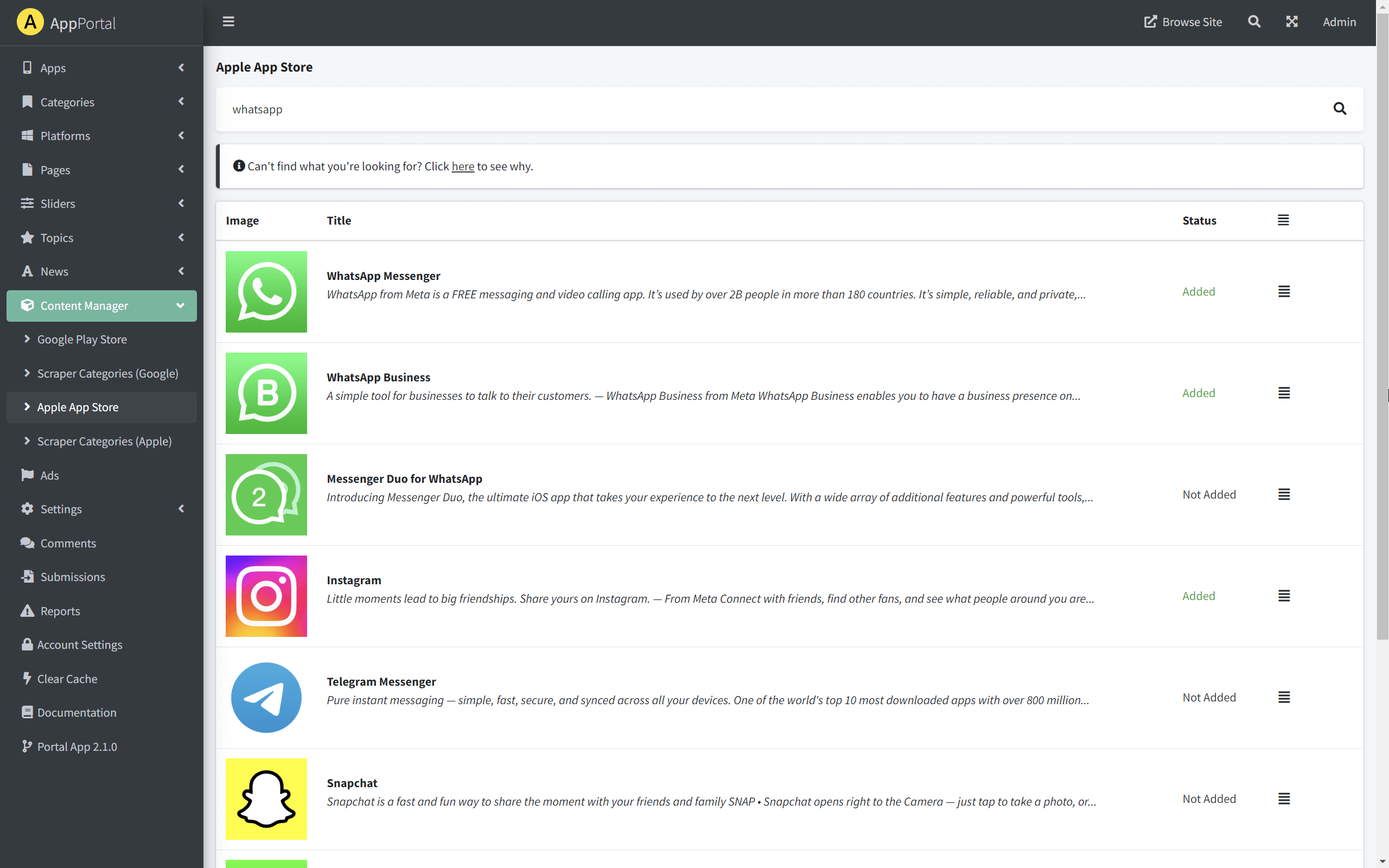This screenshot has width=1389, height=868.
Task: Open the global search magnifier in top bar
Action: (1253, 21)
